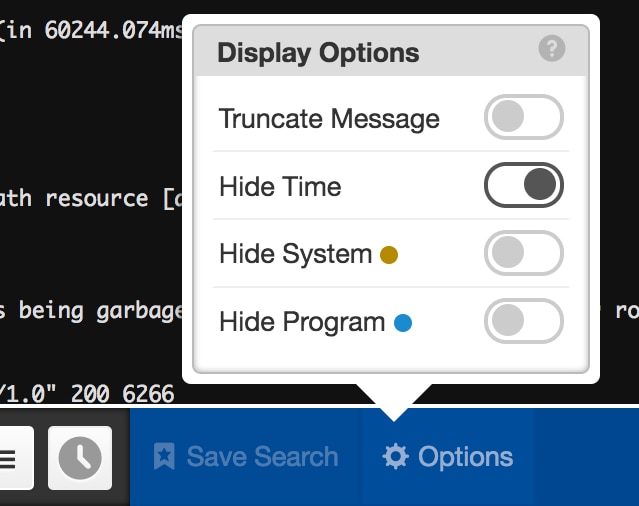The width and height of the screenshot is (639, 506).
Task: Enable the Hide System switch
Action: pyautogui.click(x=524, y=253)
